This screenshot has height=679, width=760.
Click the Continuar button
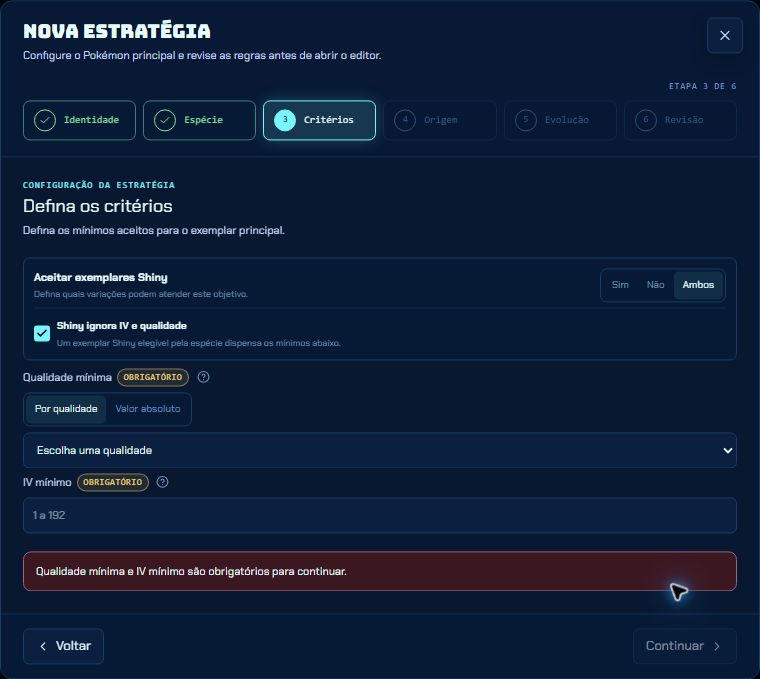[684, 646]
